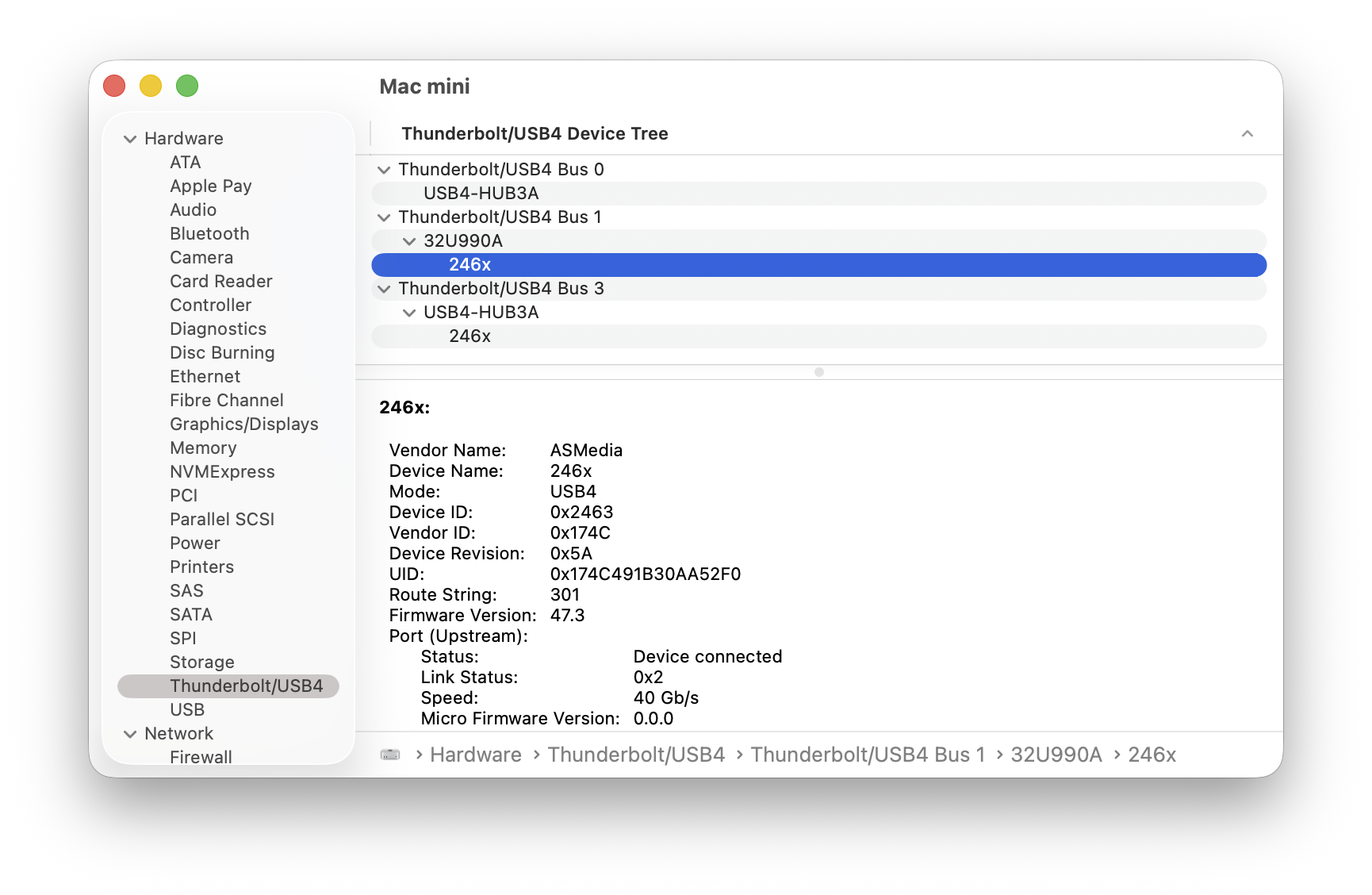Image resolution: width=1372 pixels, height=895 pixels.
Task: Collapse Thunderbolt/USB4 Bus 0
Action: pyautogui.click(x=384, y=169)
